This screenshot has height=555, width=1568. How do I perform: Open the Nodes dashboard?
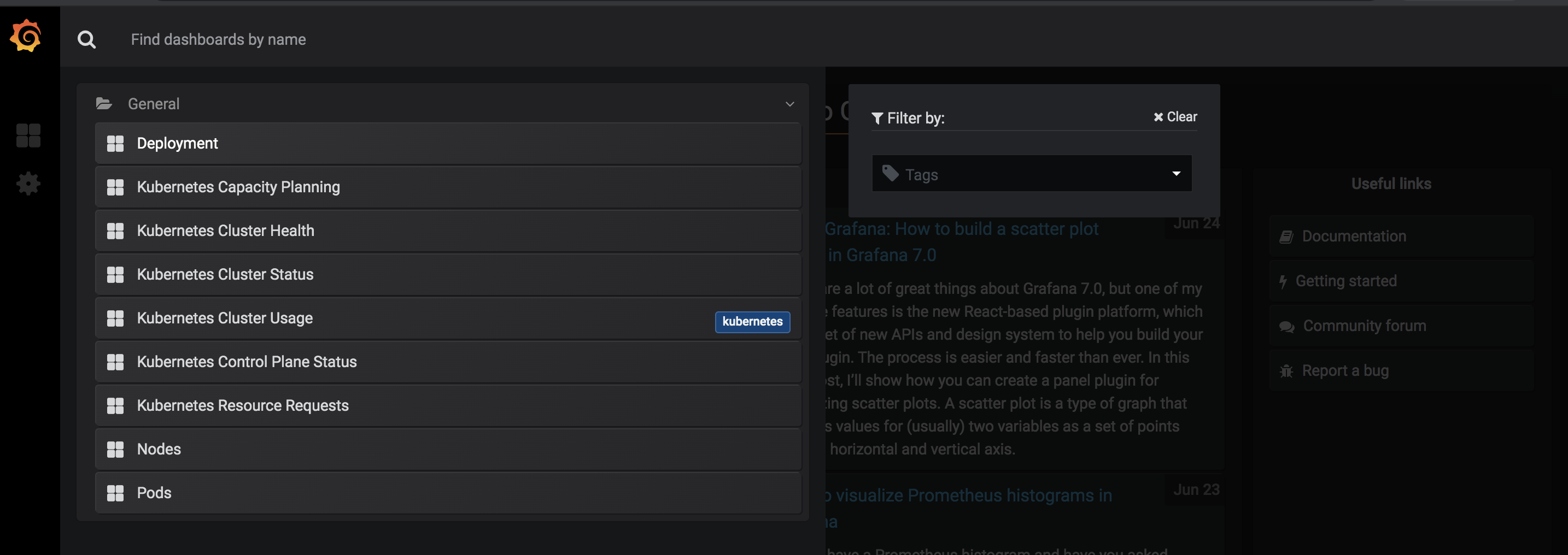(448, 449)
